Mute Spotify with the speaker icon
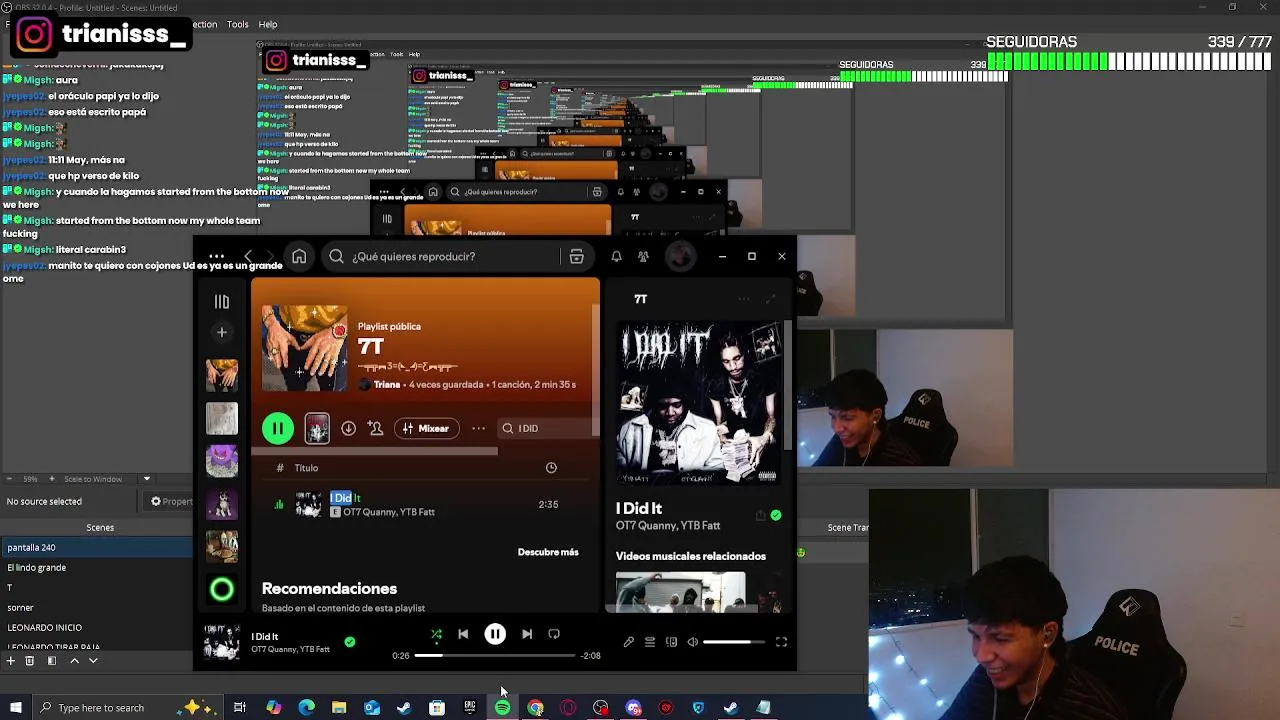Image resolution: width=1280 pixels, height=720 pixels. click(x=692, y=642)
